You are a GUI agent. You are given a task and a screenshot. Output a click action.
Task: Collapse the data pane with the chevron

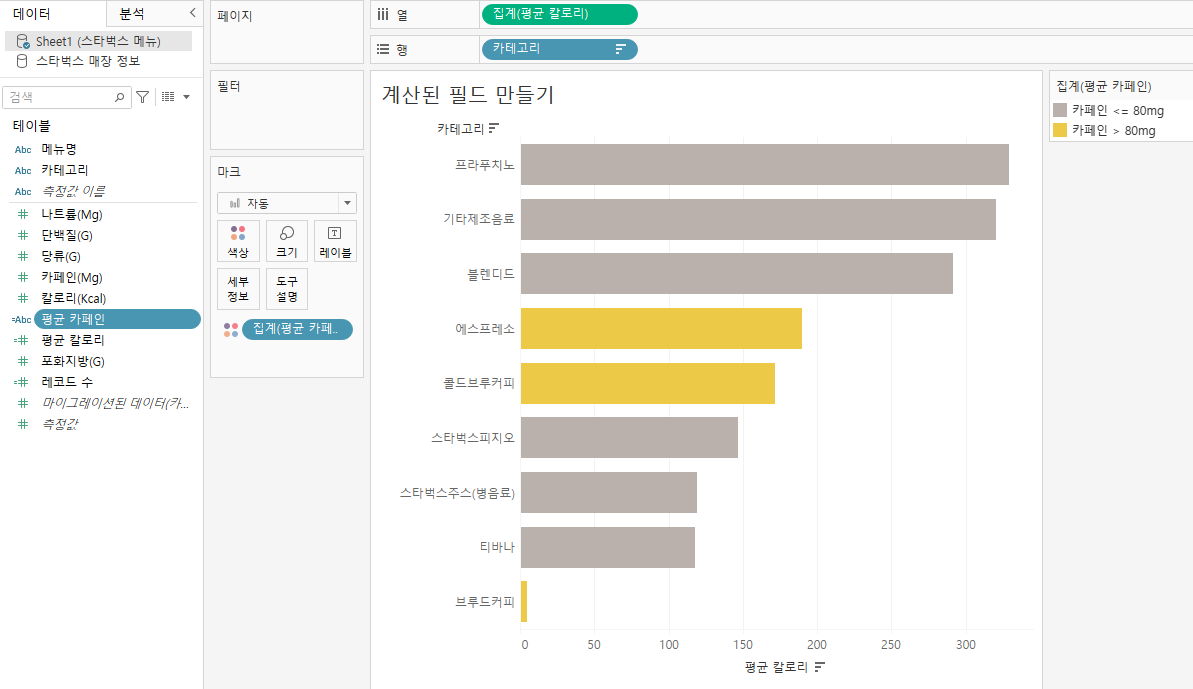[192, 13]
